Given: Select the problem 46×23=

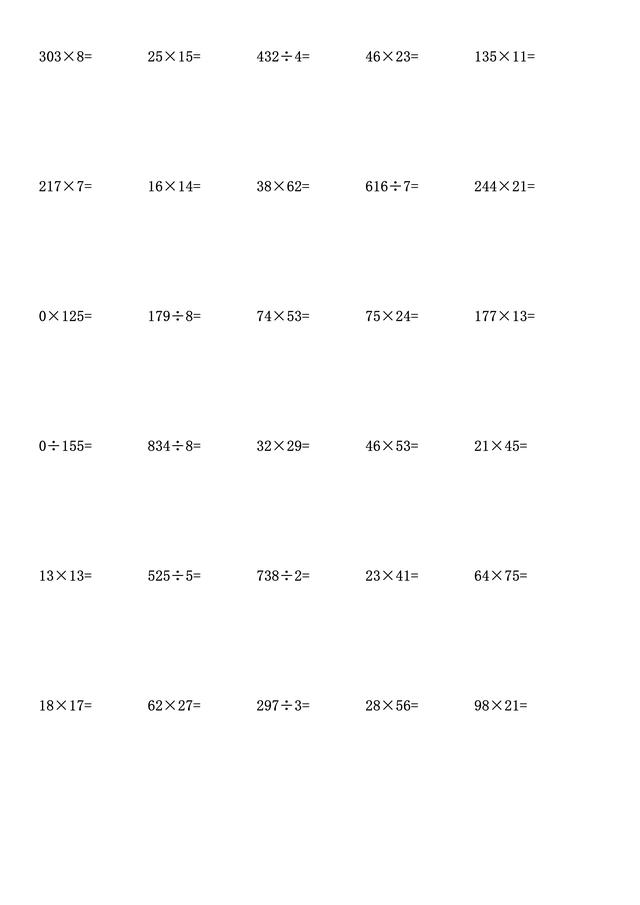Looking at the screenshot, I should tap(392, 57).
